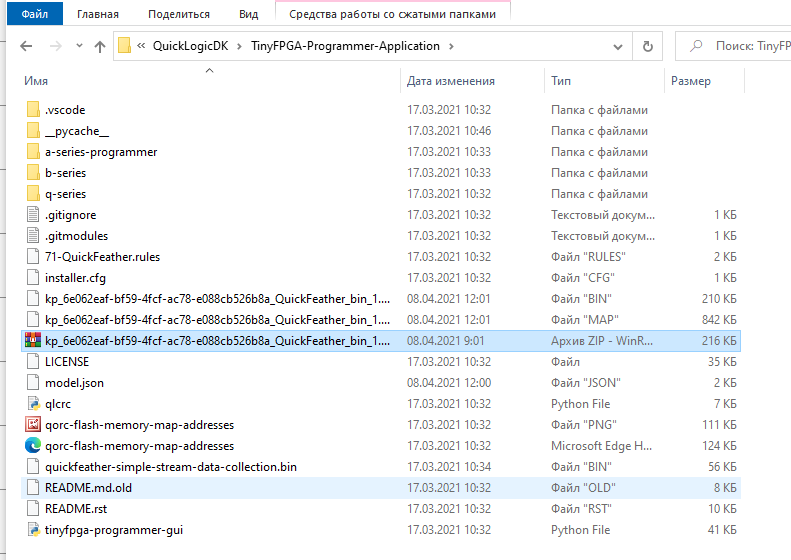The width and height of the screenshot is (791, 560).
Task: Expand hidden path chevrons before QuickLogicDK
Action: 141,46
